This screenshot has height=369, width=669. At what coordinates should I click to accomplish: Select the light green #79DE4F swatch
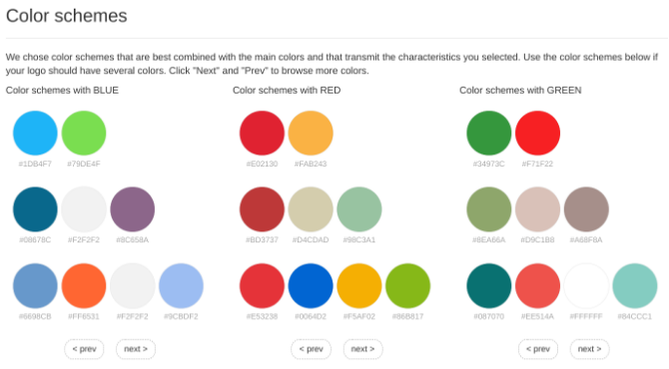[84, 133]
